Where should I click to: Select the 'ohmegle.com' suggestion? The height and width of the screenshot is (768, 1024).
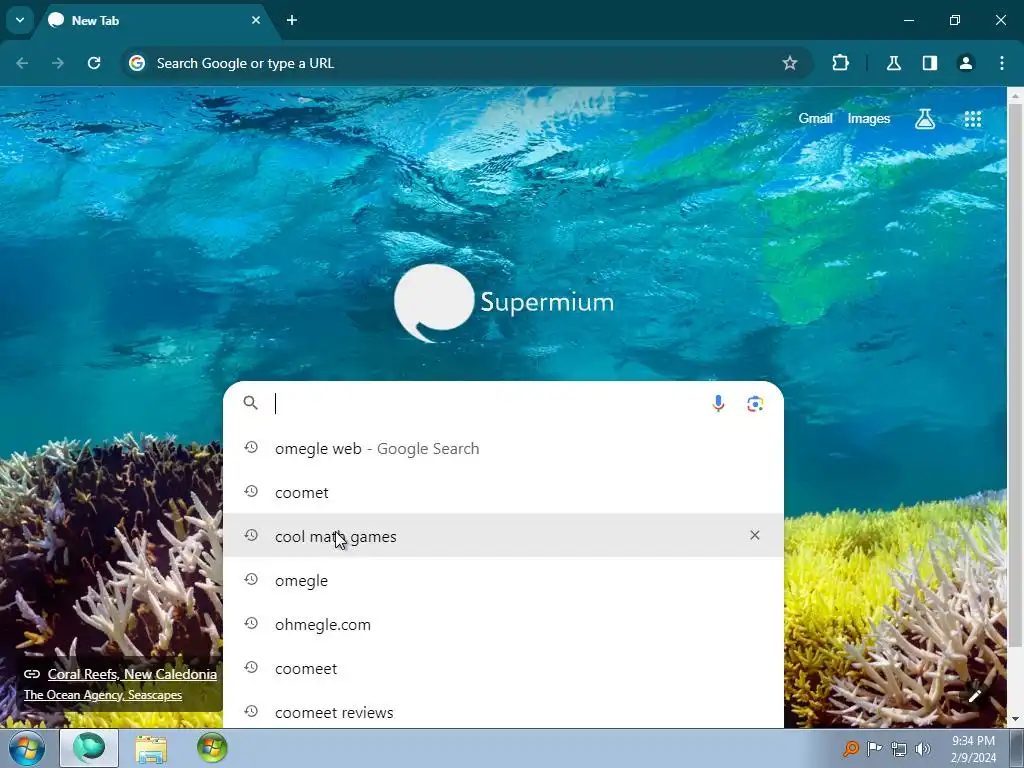point(504,624)
